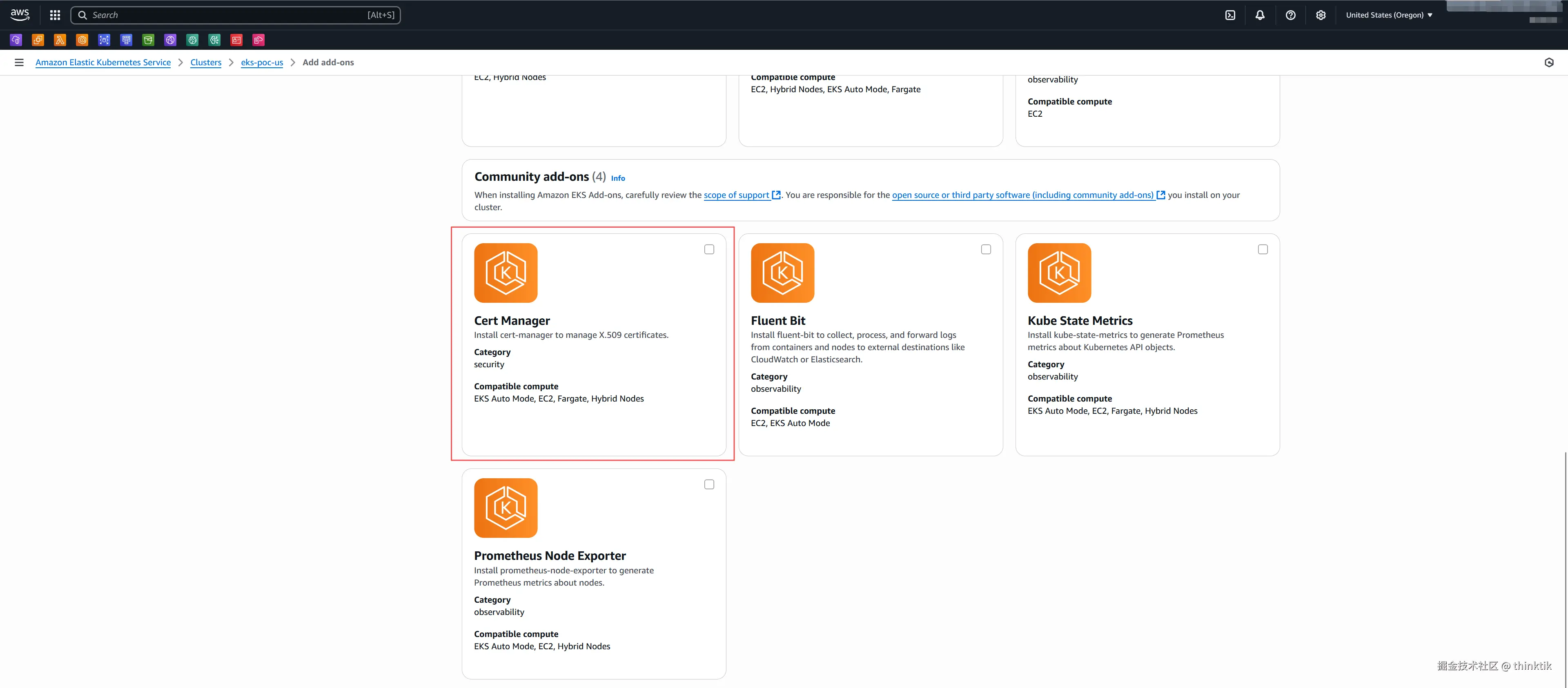1568x688 pixels.
Task: Focus the AWS console Search field
Action: pyautogui.click(x=236, y=15)
